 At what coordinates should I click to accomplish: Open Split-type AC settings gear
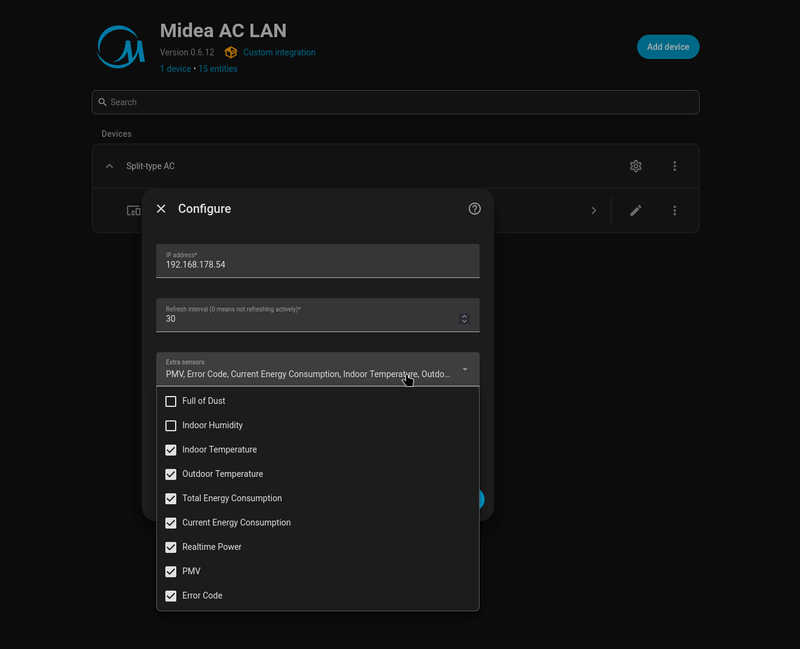coord(635,166)
